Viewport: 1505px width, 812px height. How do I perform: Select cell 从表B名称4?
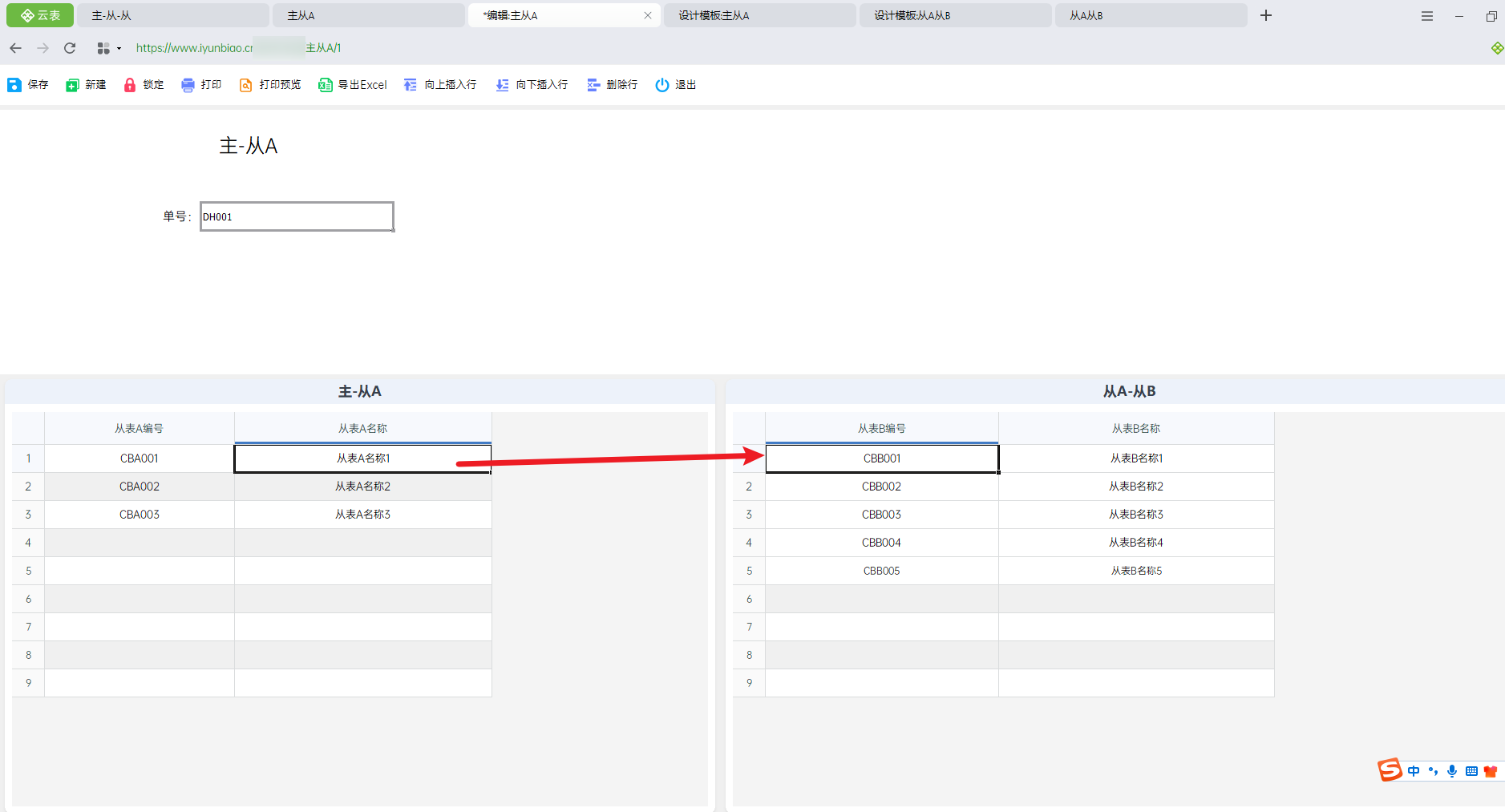click(x=1136, y=543)
